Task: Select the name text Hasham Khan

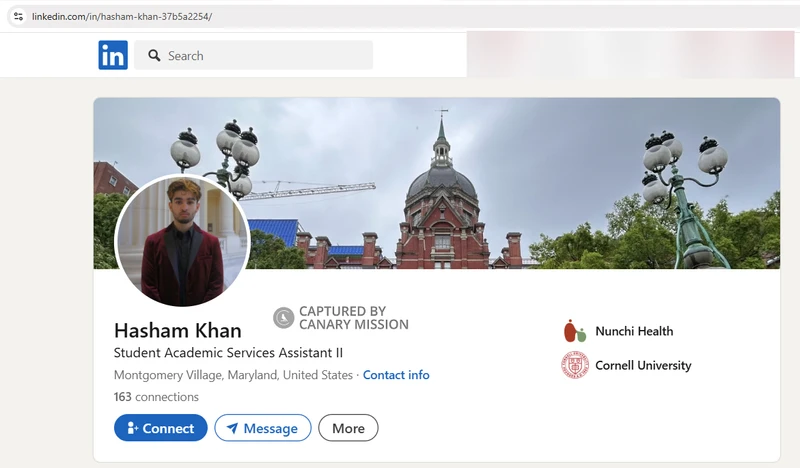Action: pos(178,331)
